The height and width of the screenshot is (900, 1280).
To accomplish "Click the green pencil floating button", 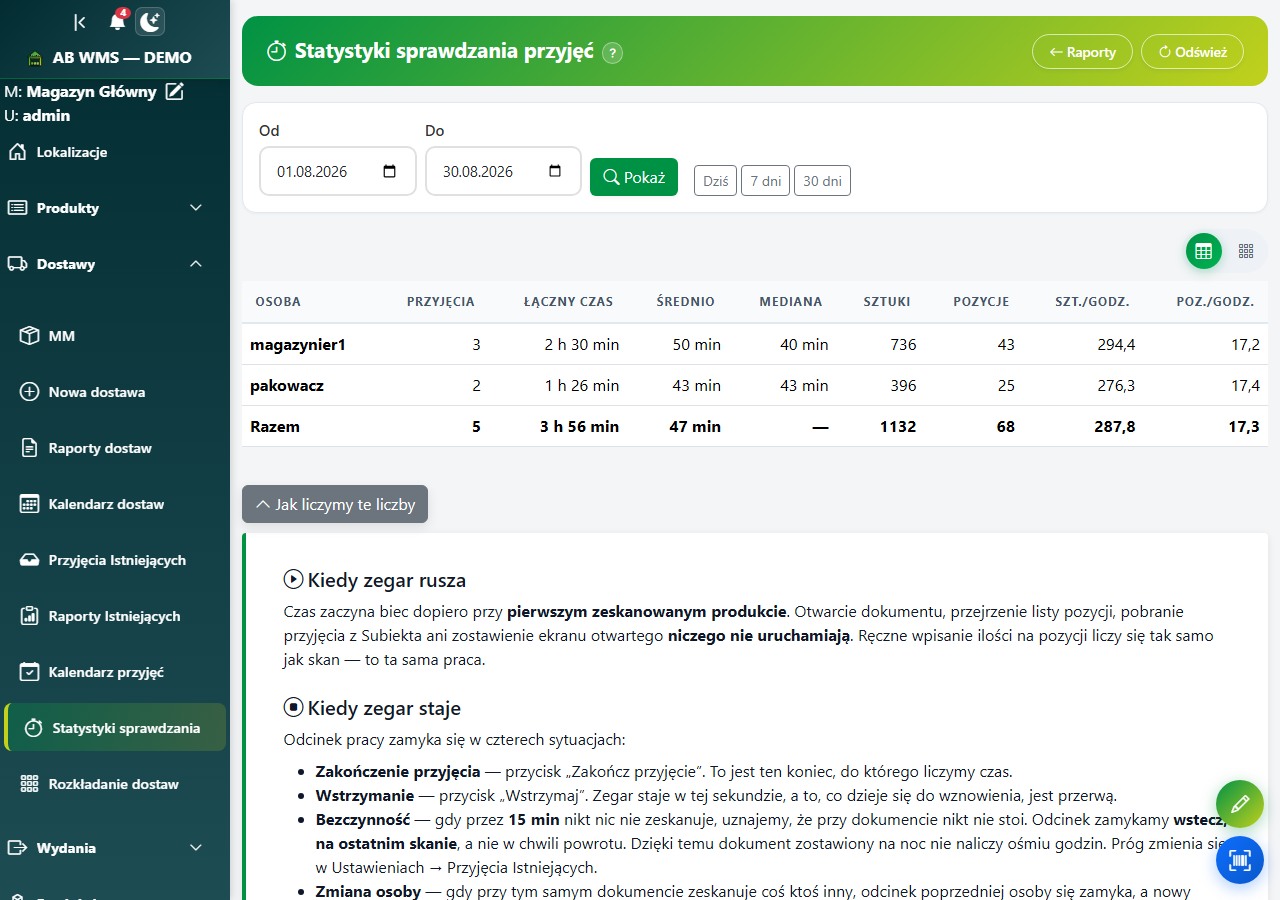I will [x=1240, y=804].
